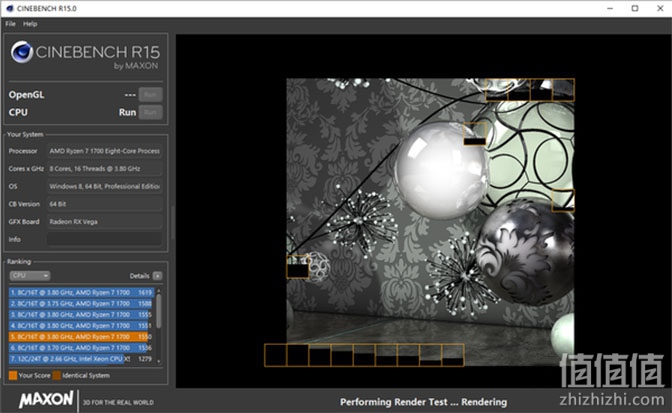
Task: Click the Cinebench title bar app icon
Action: click(x=10, y=8)
